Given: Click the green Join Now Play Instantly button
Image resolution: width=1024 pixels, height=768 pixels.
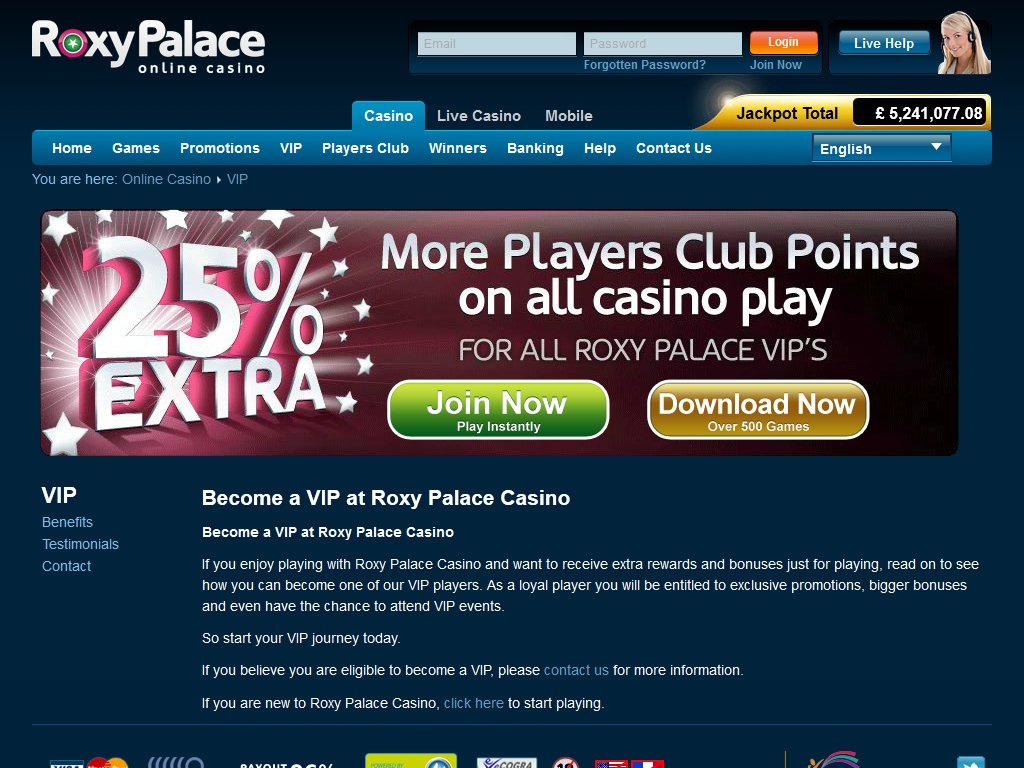Looking at the screenshot, I should tap(498, 409).
